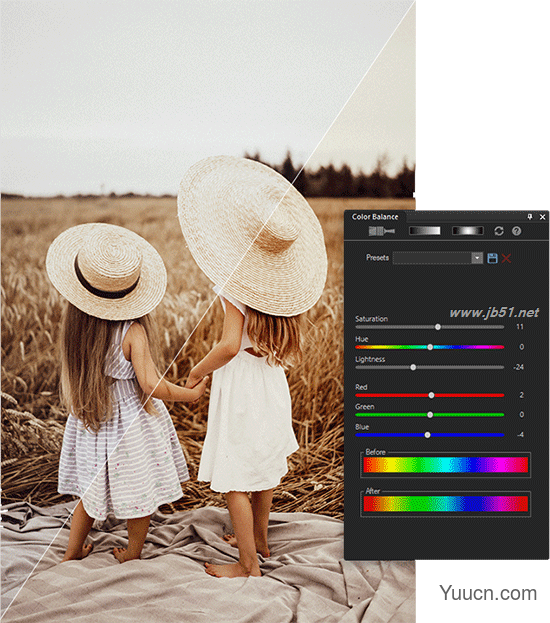Delete preset with red X icon
The height and width of the screenshot is (623, 550).
(506, 258)
